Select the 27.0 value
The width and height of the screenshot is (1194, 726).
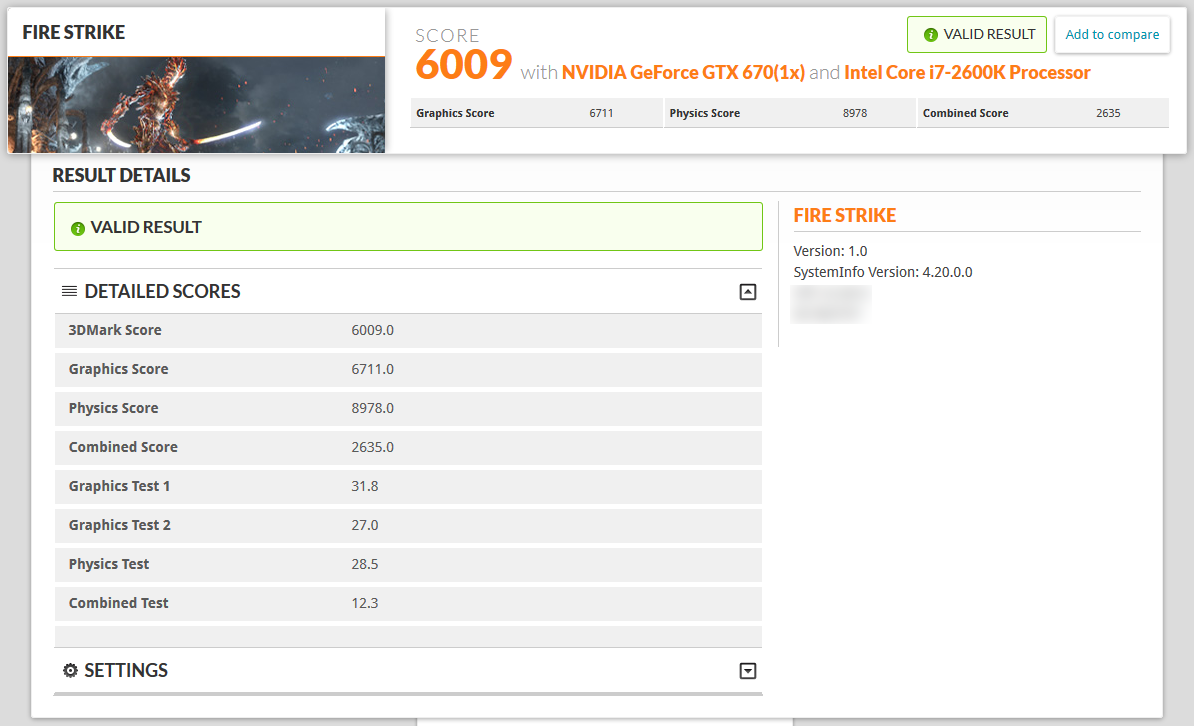365,525
